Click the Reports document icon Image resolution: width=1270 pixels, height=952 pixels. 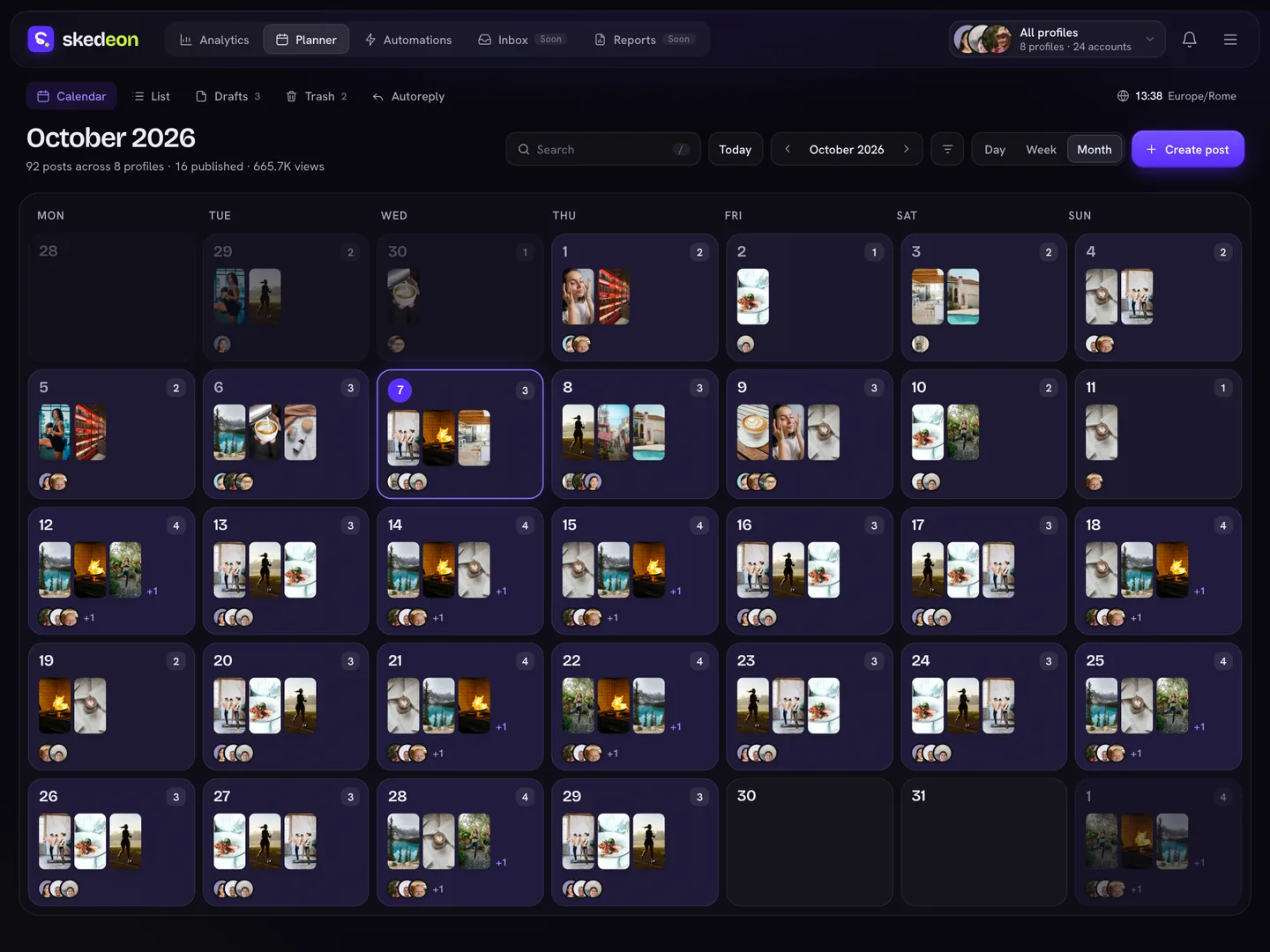(x=600, y=40)
